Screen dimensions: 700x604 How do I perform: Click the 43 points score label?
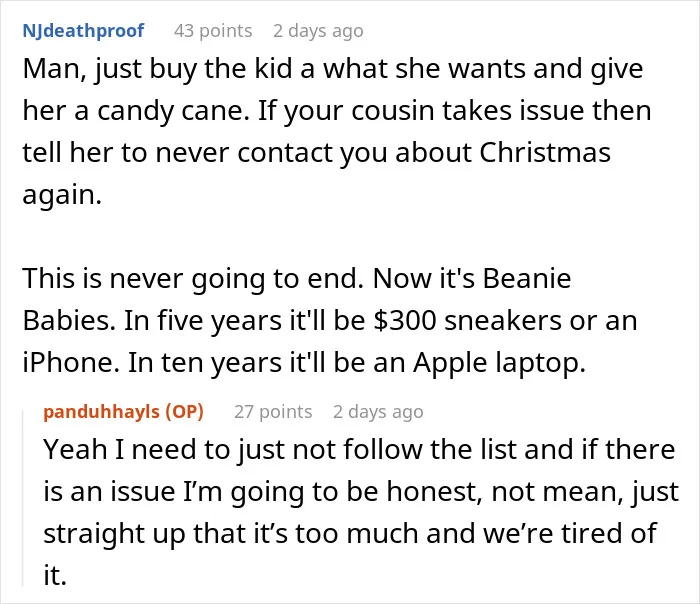(213, 31)
